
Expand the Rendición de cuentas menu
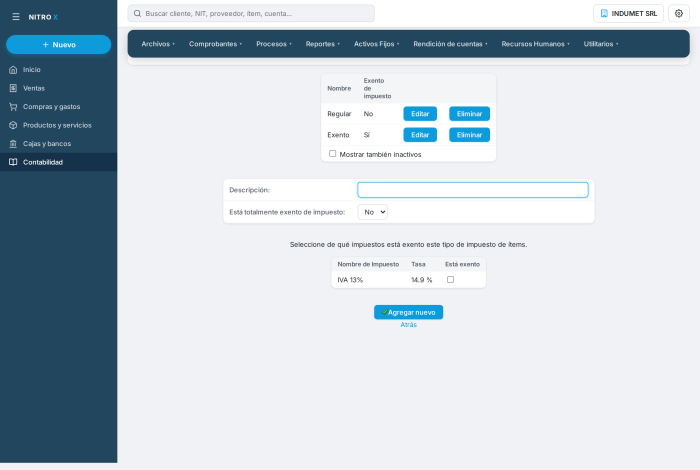point(450,44)
